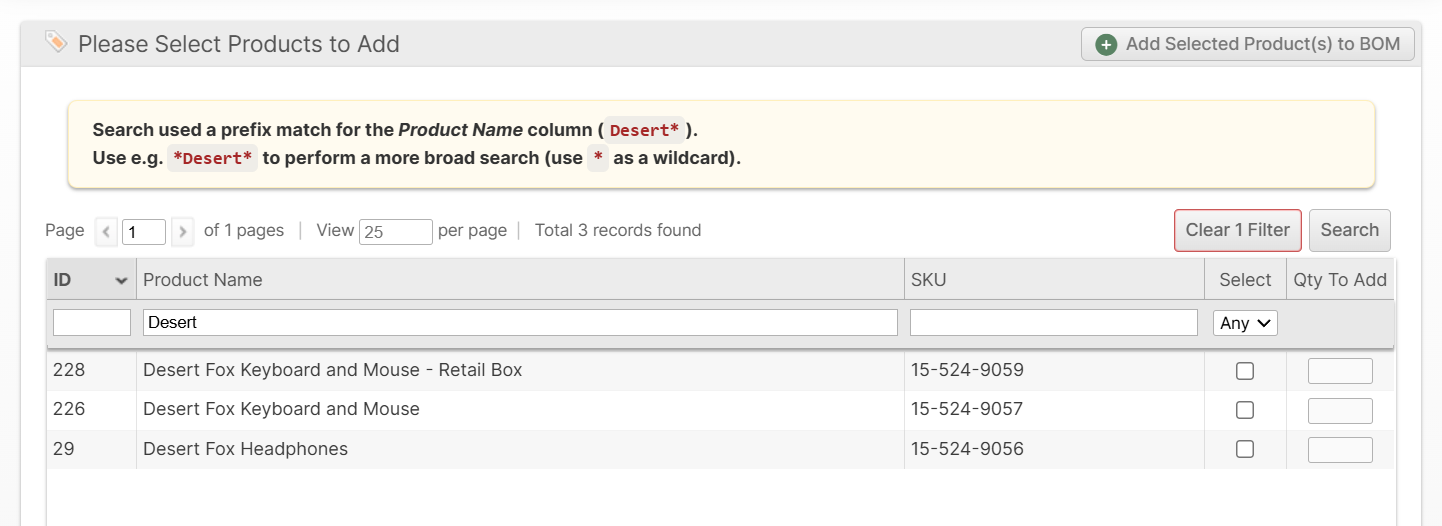Sort by the SKU column header
This screenshot has width=1442, height=526.
tap(928, 280)
